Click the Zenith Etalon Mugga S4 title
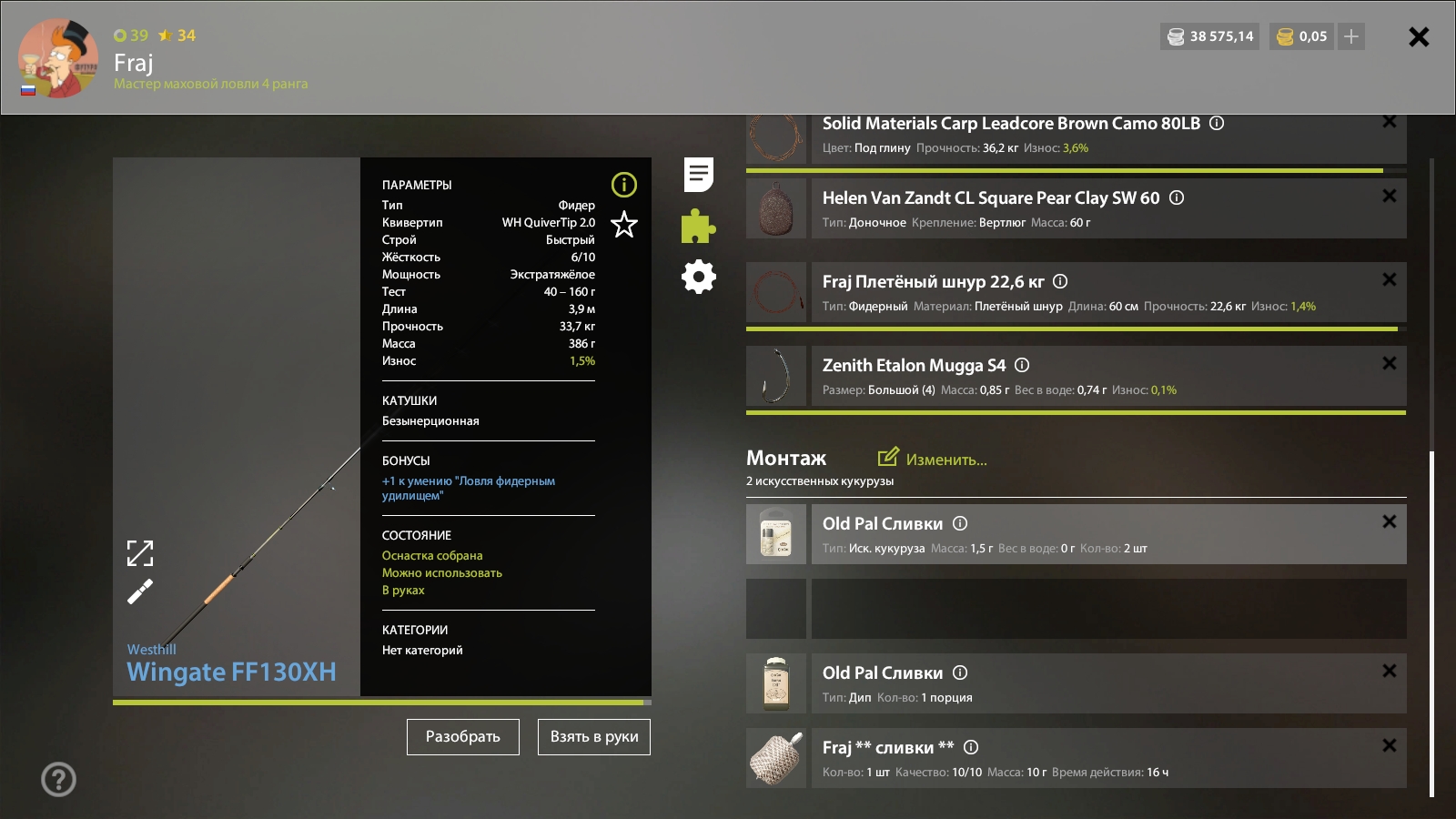This screenshot has width=1456, height=819. pyautogui.click(x=915, y=365)
